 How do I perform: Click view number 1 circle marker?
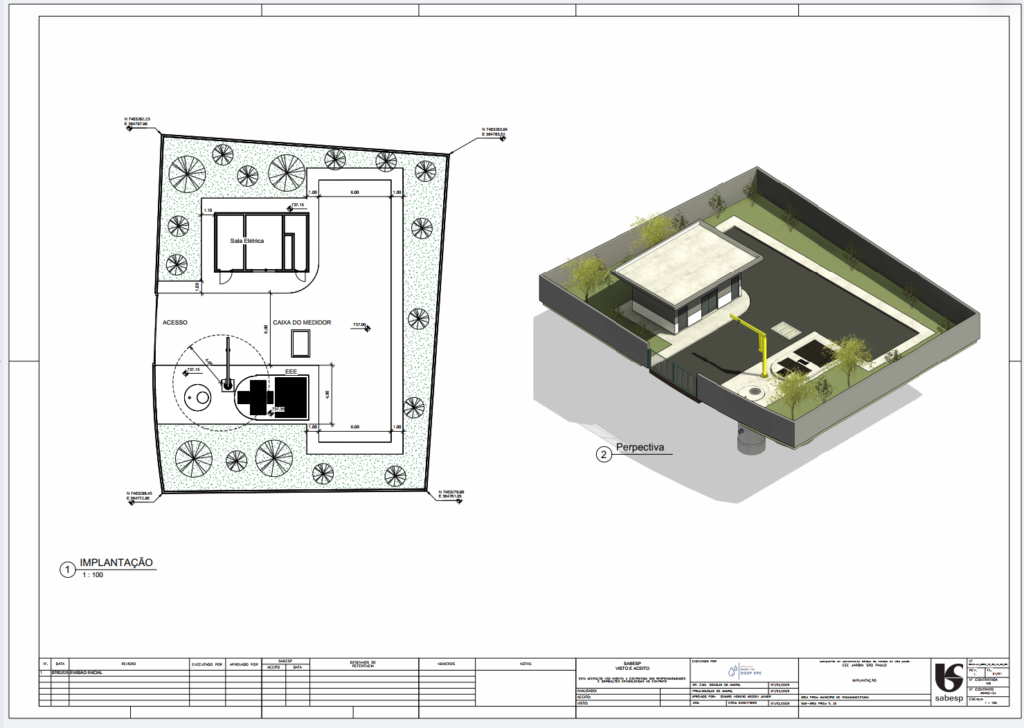(67, 569)
